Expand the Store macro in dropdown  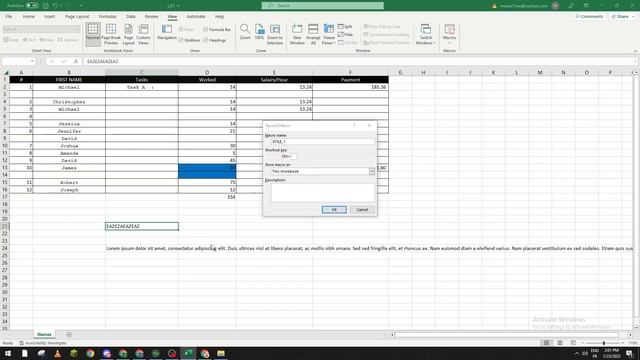click(371, 171)
